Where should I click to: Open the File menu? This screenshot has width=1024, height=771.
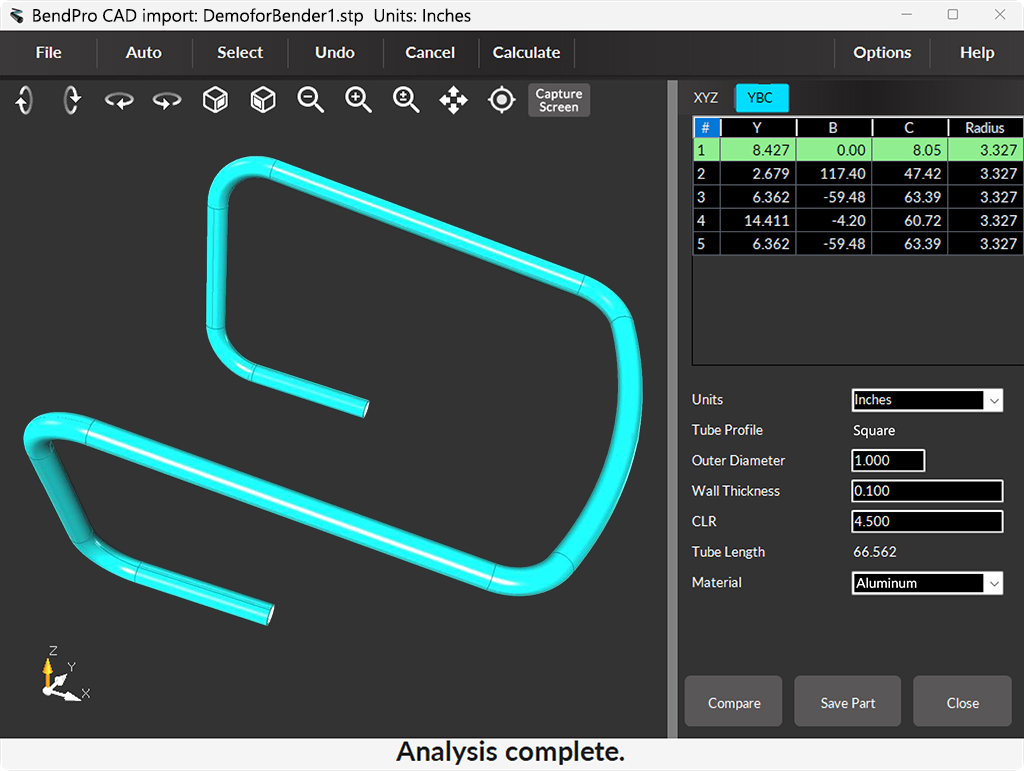[48, 52]
